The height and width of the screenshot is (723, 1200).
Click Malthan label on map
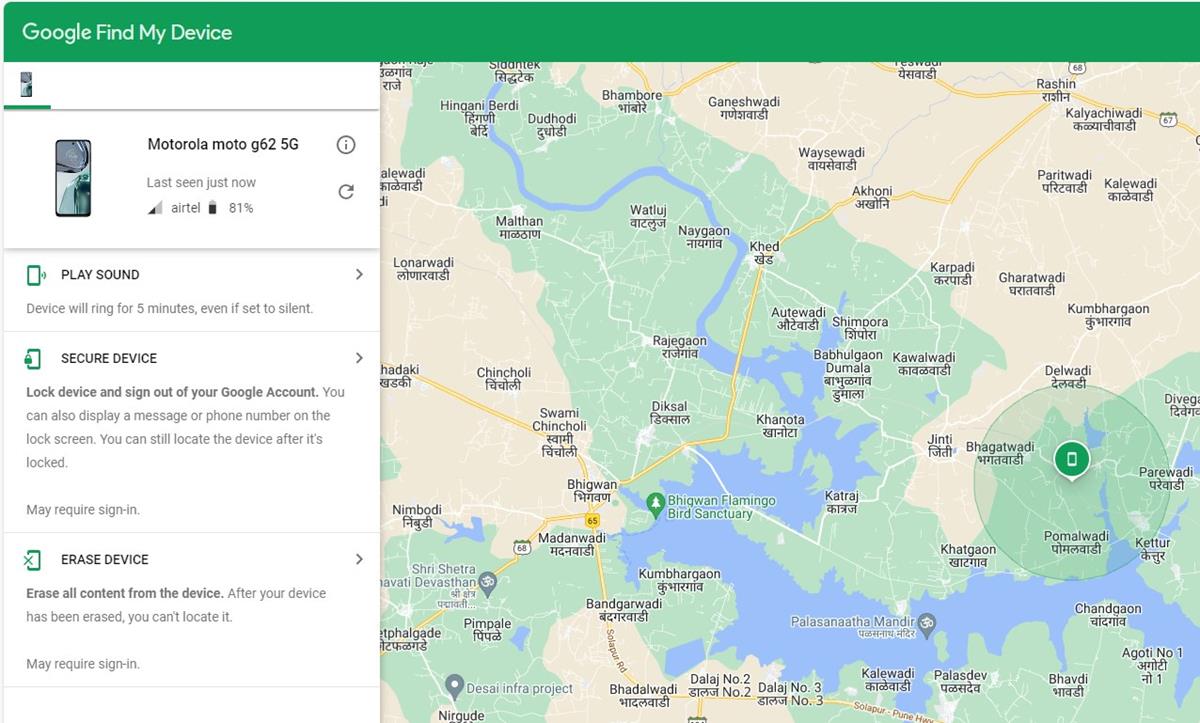pyautogui.click(x=519, y=228)
